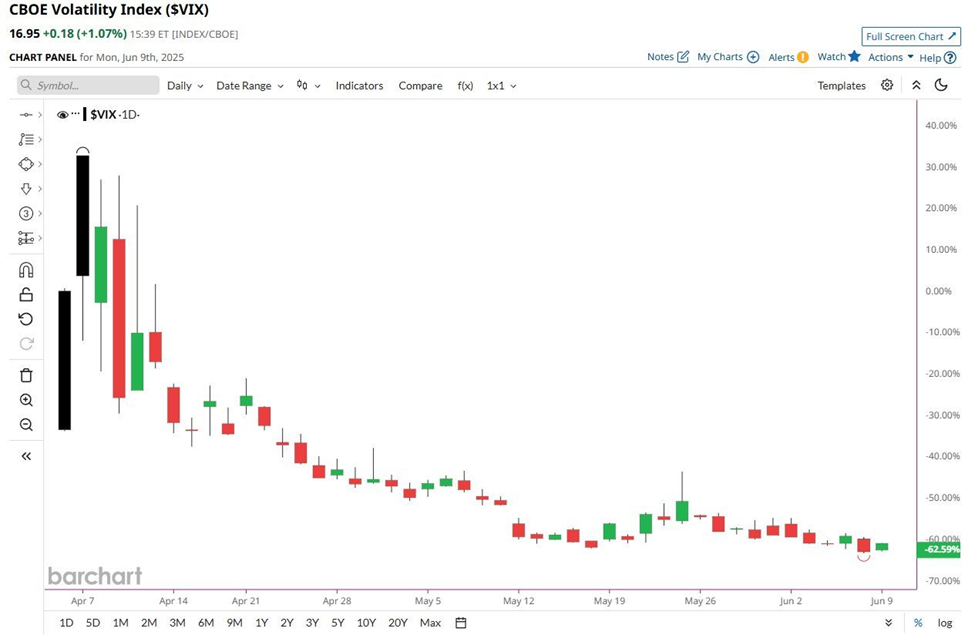Open the Notes editor
Viewport: 975px width, 635px height.
pos(668,57)
